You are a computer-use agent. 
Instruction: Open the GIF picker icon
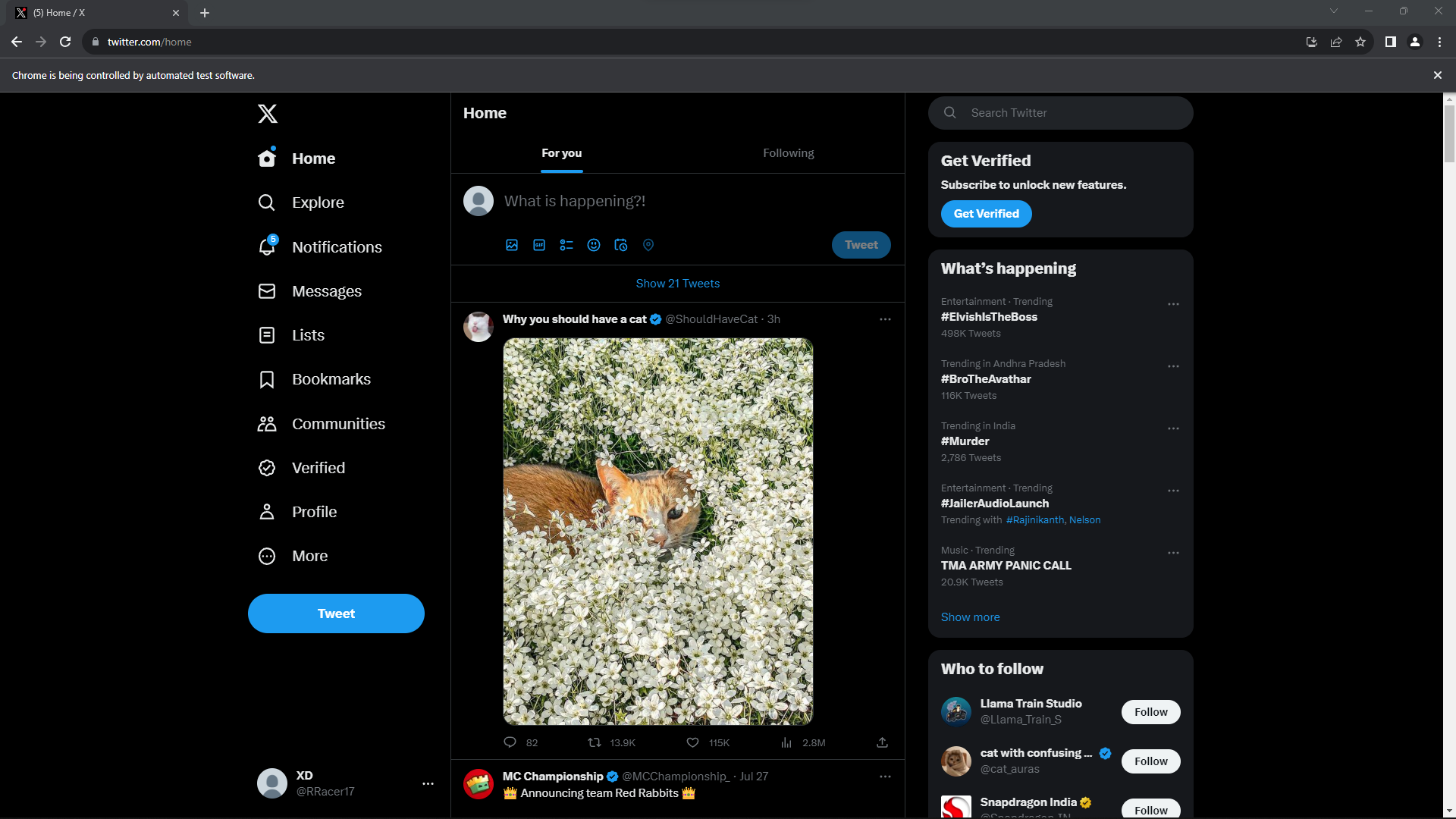click(539, 245)
